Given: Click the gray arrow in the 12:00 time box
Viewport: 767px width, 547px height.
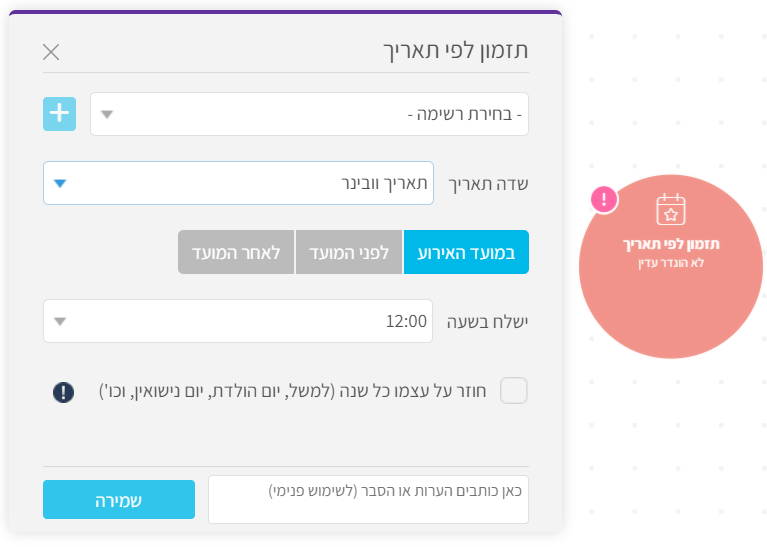Looking at the screenshot, I should click(60, 321).
